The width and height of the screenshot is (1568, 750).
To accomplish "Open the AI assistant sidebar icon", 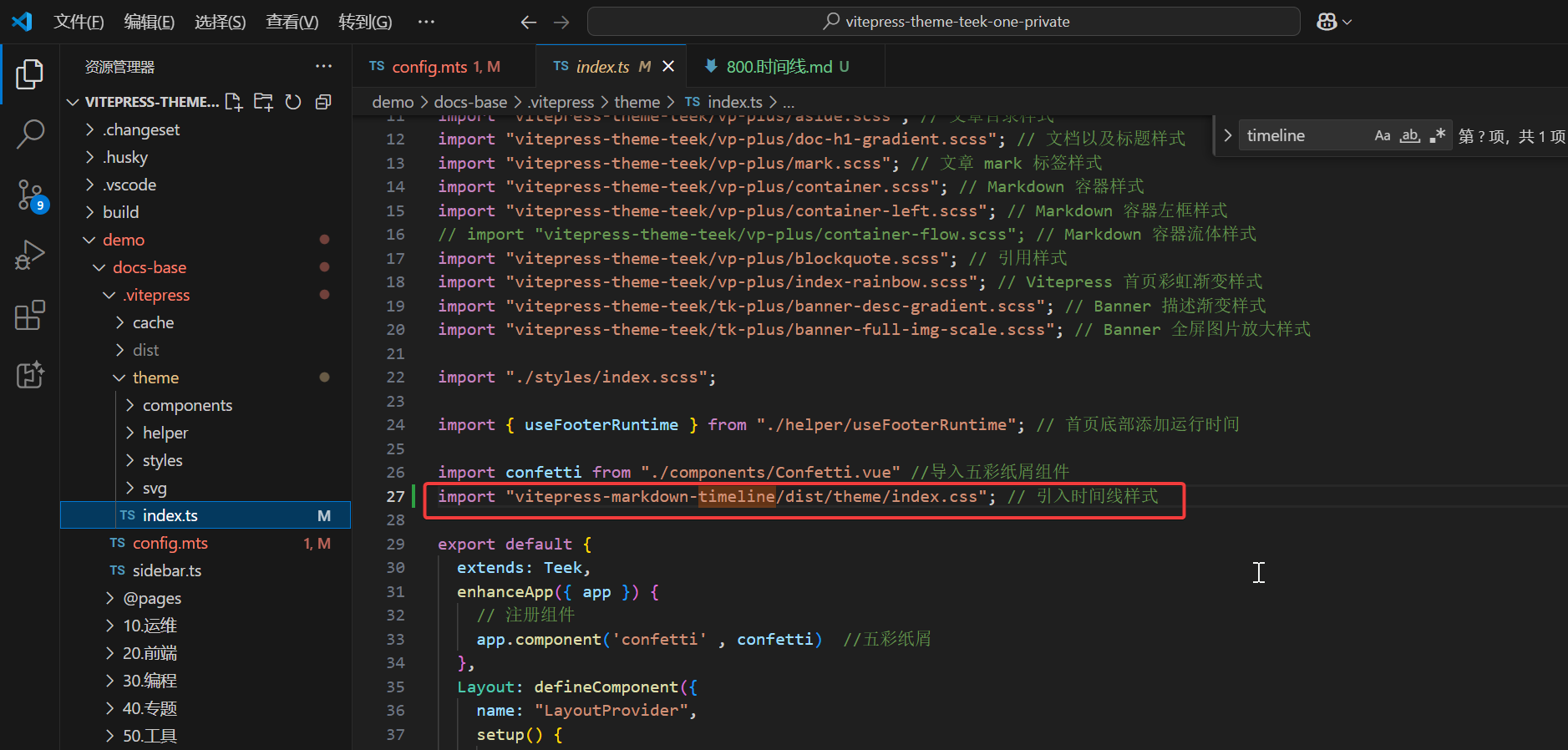I will 30,375.
